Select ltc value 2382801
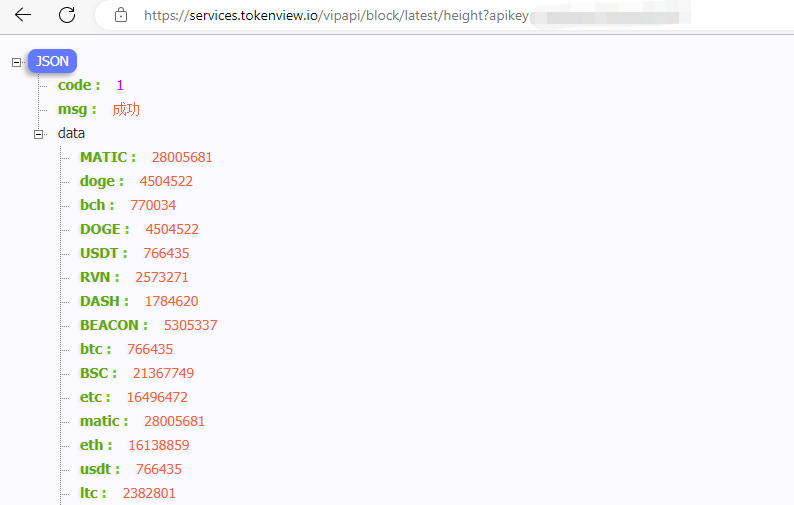The image size is (794, 505). (x=149, y=493)
